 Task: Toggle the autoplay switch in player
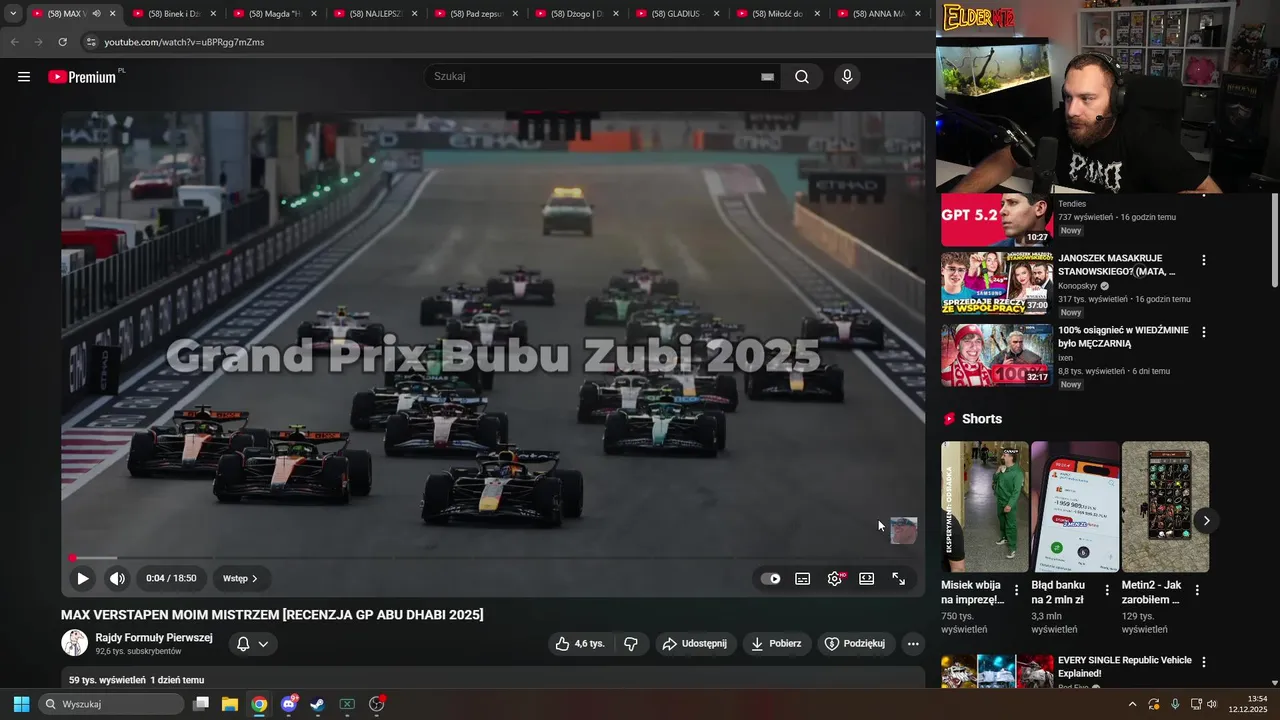[770, 578]
